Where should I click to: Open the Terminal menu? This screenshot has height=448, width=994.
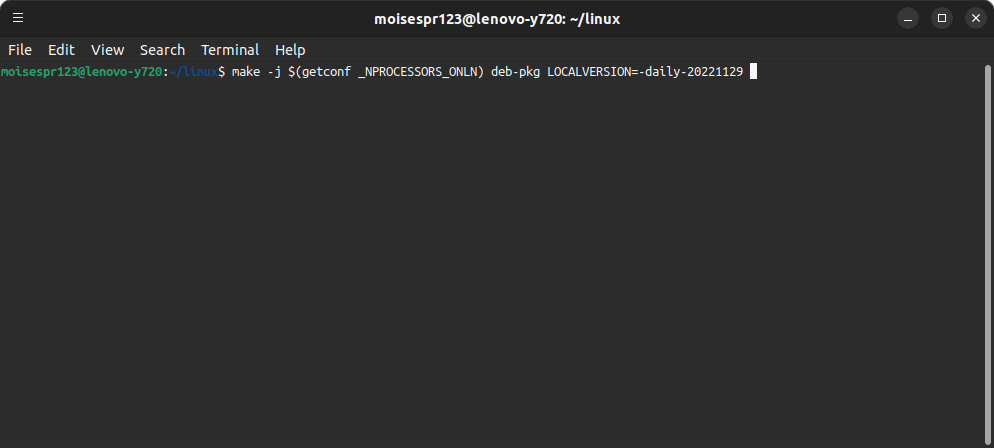coord(229,50)
